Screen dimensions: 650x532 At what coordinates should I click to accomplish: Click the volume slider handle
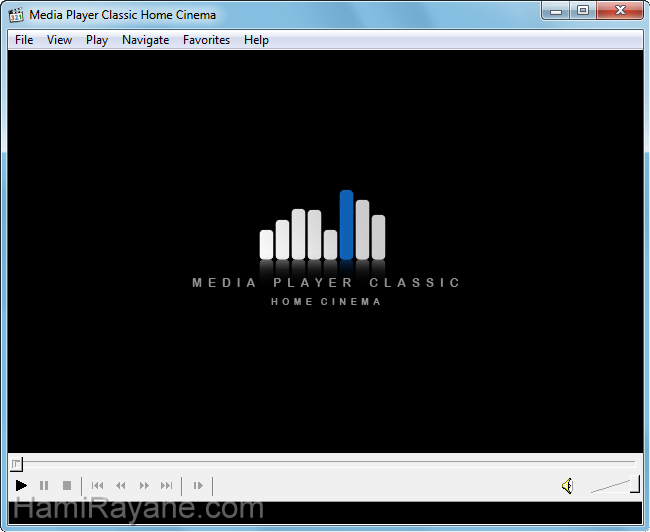[635, 484]
